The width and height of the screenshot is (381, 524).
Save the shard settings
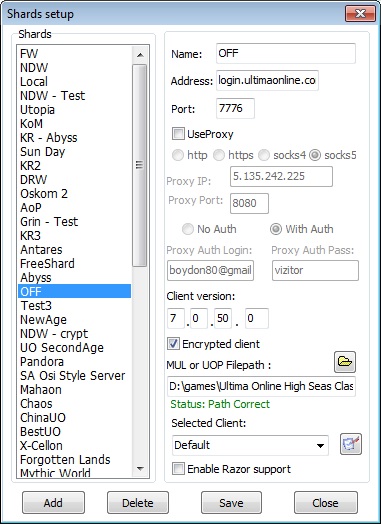[x=231, y=503]
